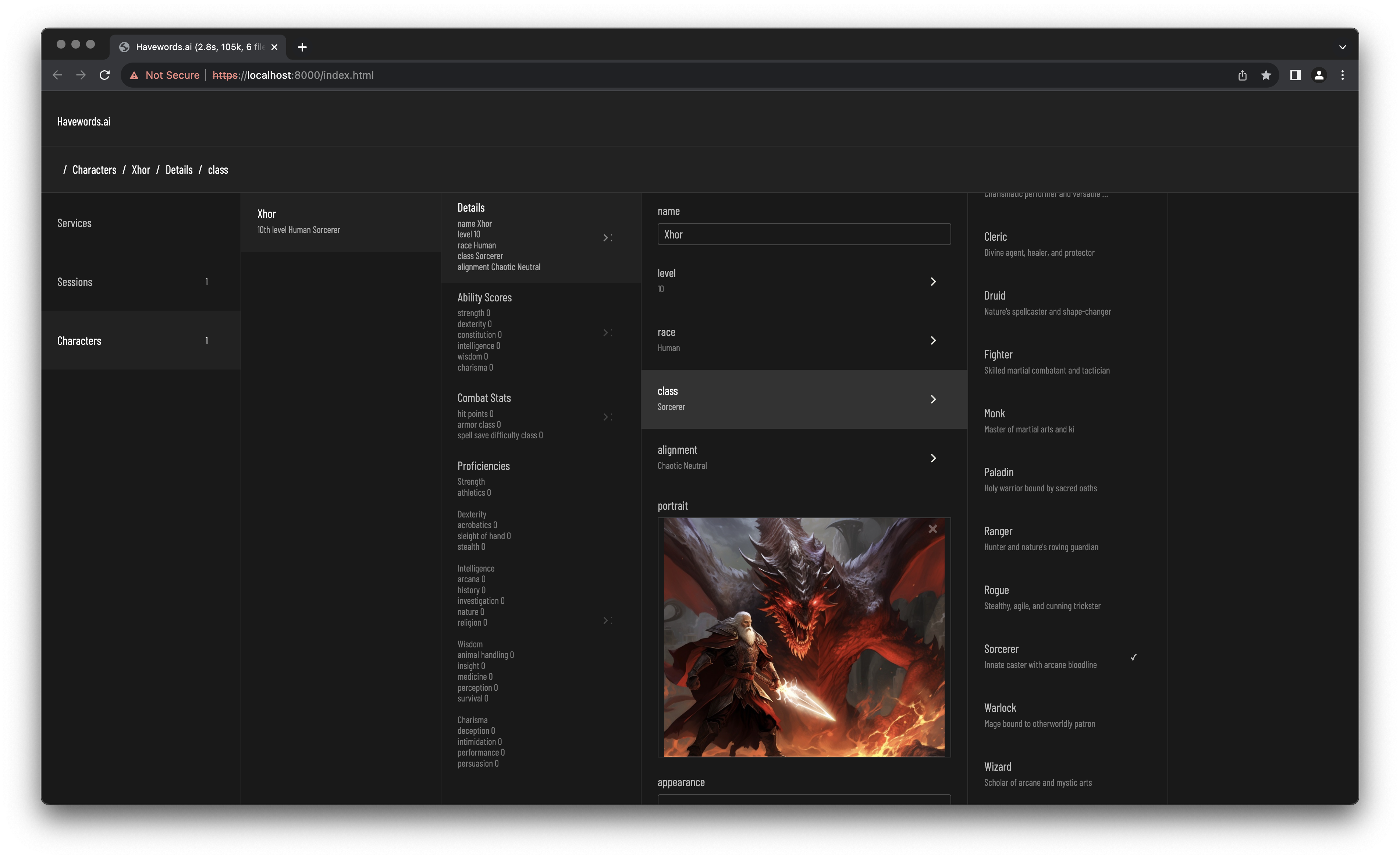The image size is (1400, 859).
Task: Bookmark page with the star icon
Action: click(x=1266, y=75)
